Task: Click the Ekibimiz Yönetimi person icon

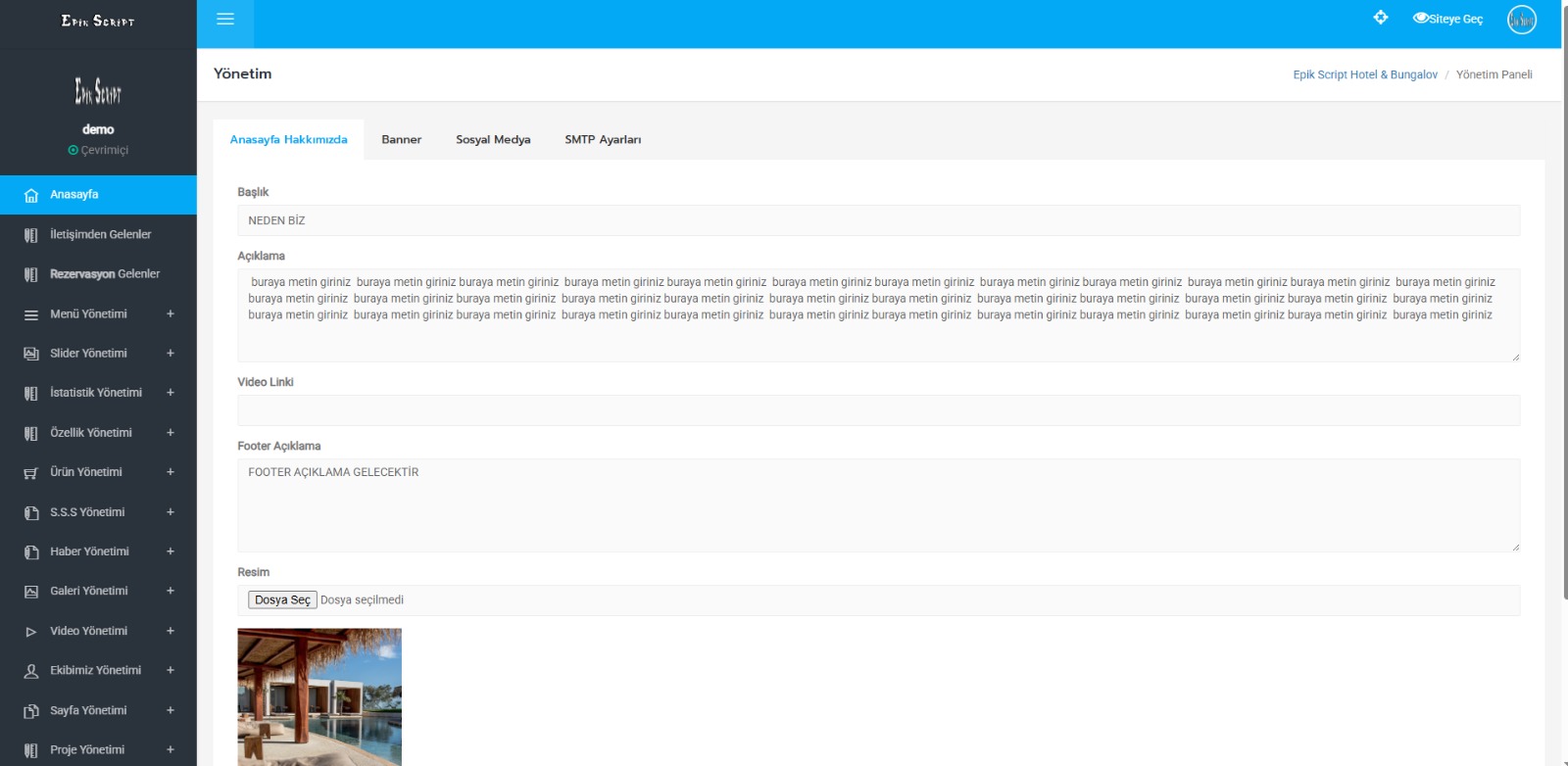Action: [31, 671]
